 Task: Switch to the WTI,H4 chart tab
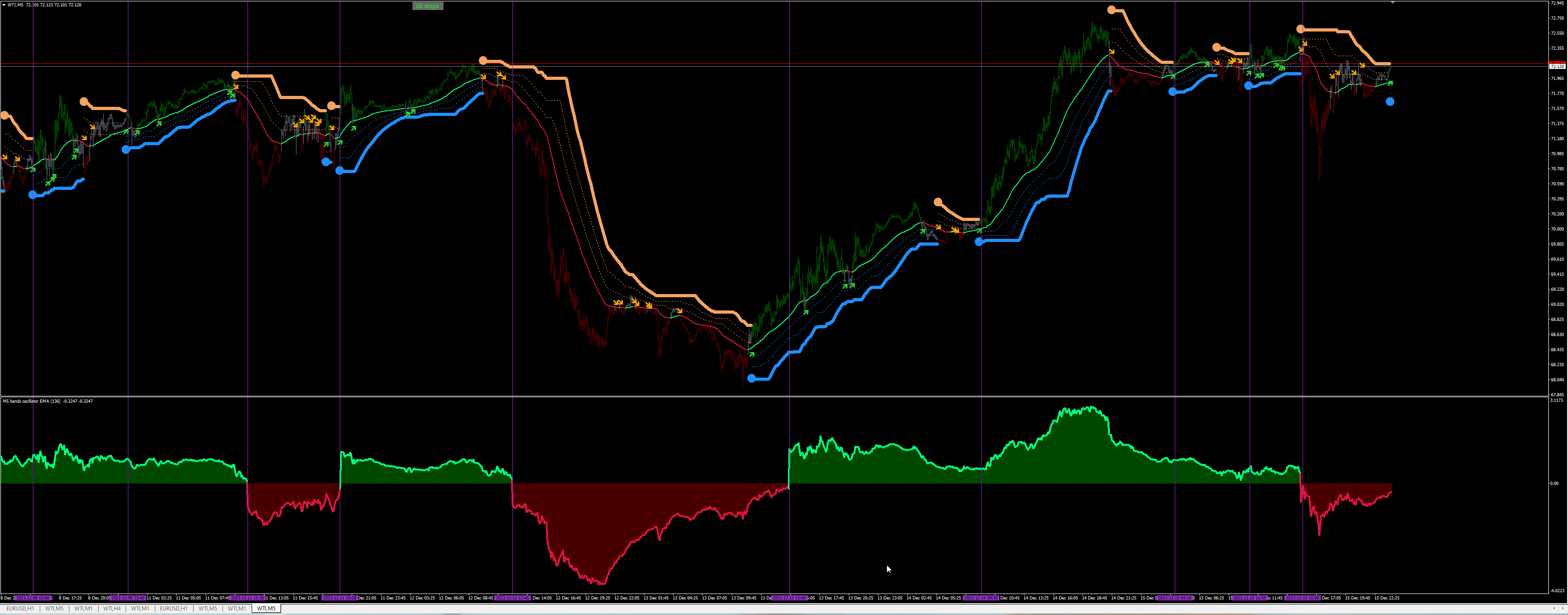click(112, 608)
